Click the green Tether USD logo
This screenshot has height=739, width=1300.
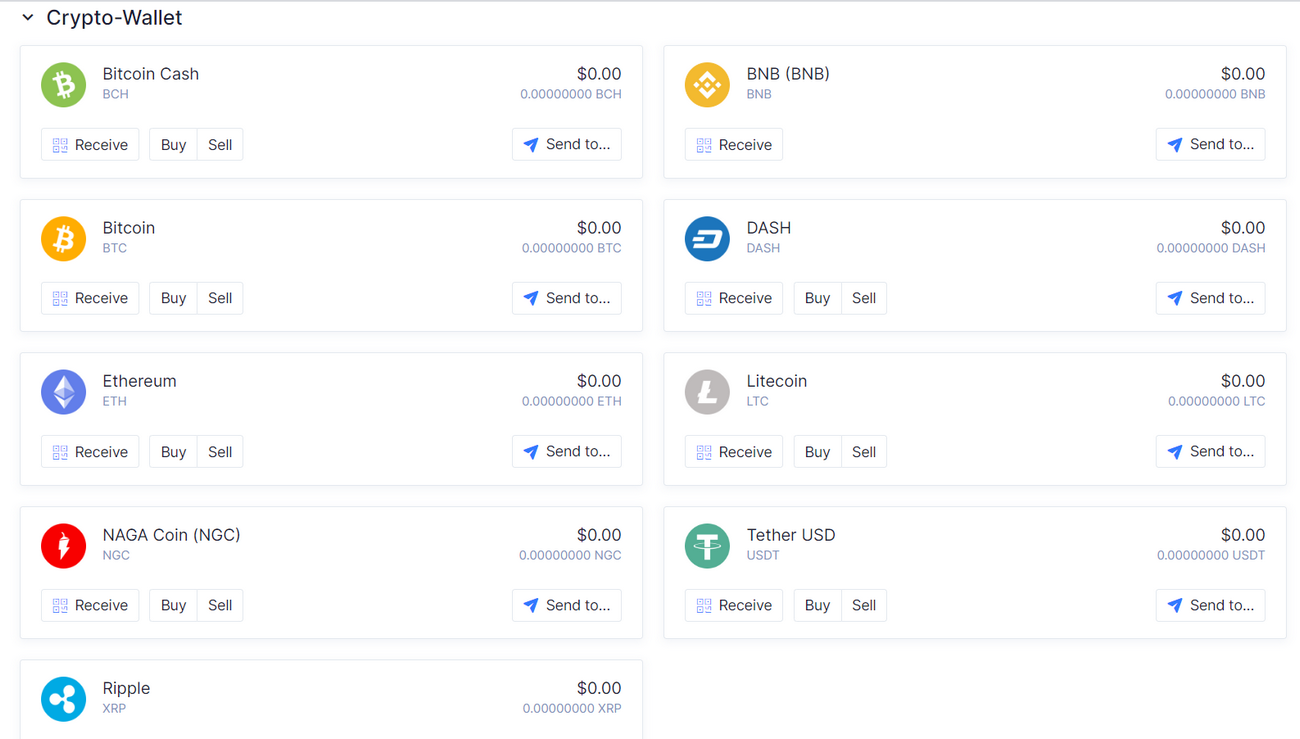(x=707, y=545)
